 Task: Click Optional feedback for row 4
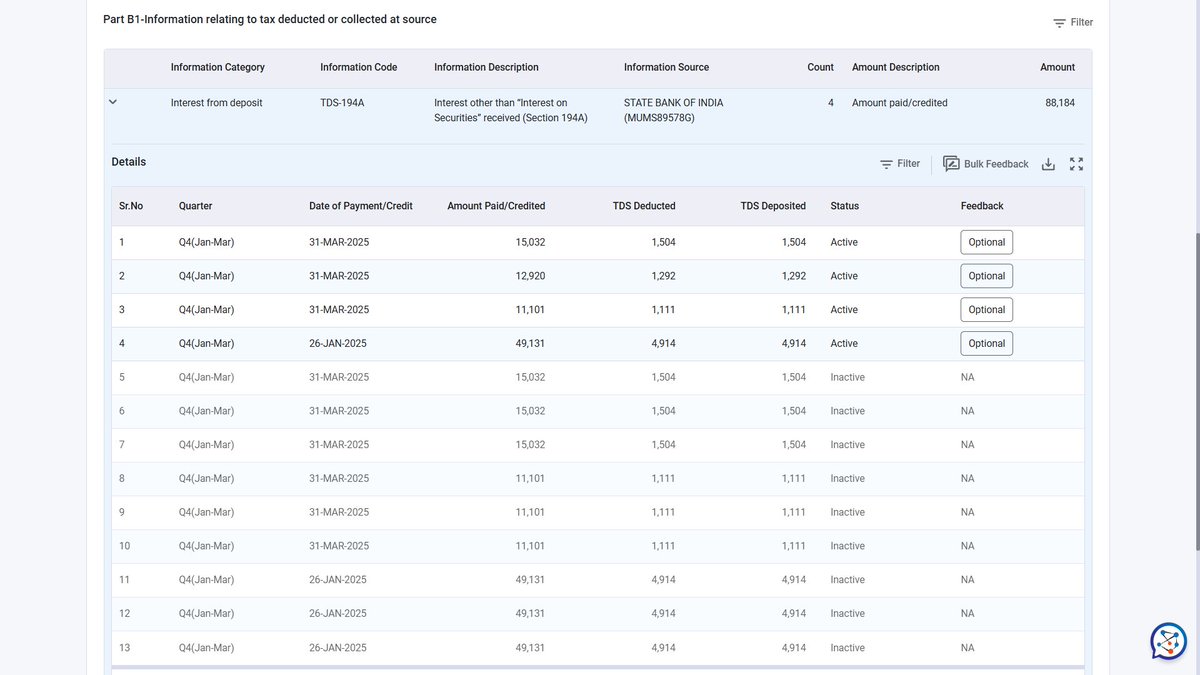(987, 343)
